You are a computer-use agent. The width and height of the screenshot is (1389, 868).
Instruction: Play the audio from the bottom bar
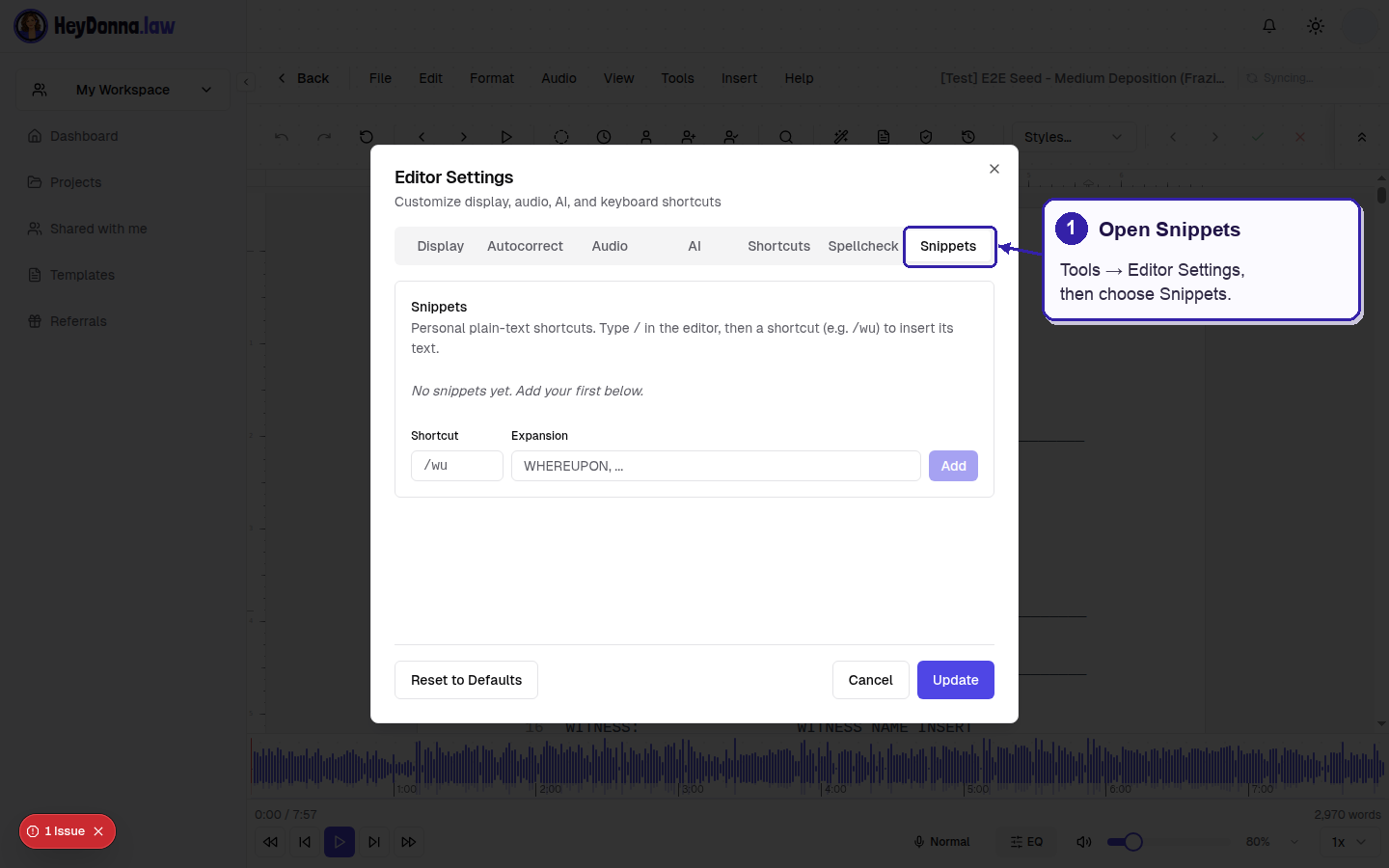340,842
